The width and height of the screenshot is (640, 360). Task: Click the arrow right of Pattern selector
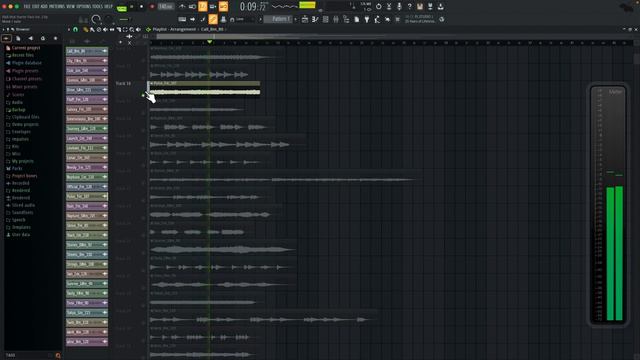[296, 19]
